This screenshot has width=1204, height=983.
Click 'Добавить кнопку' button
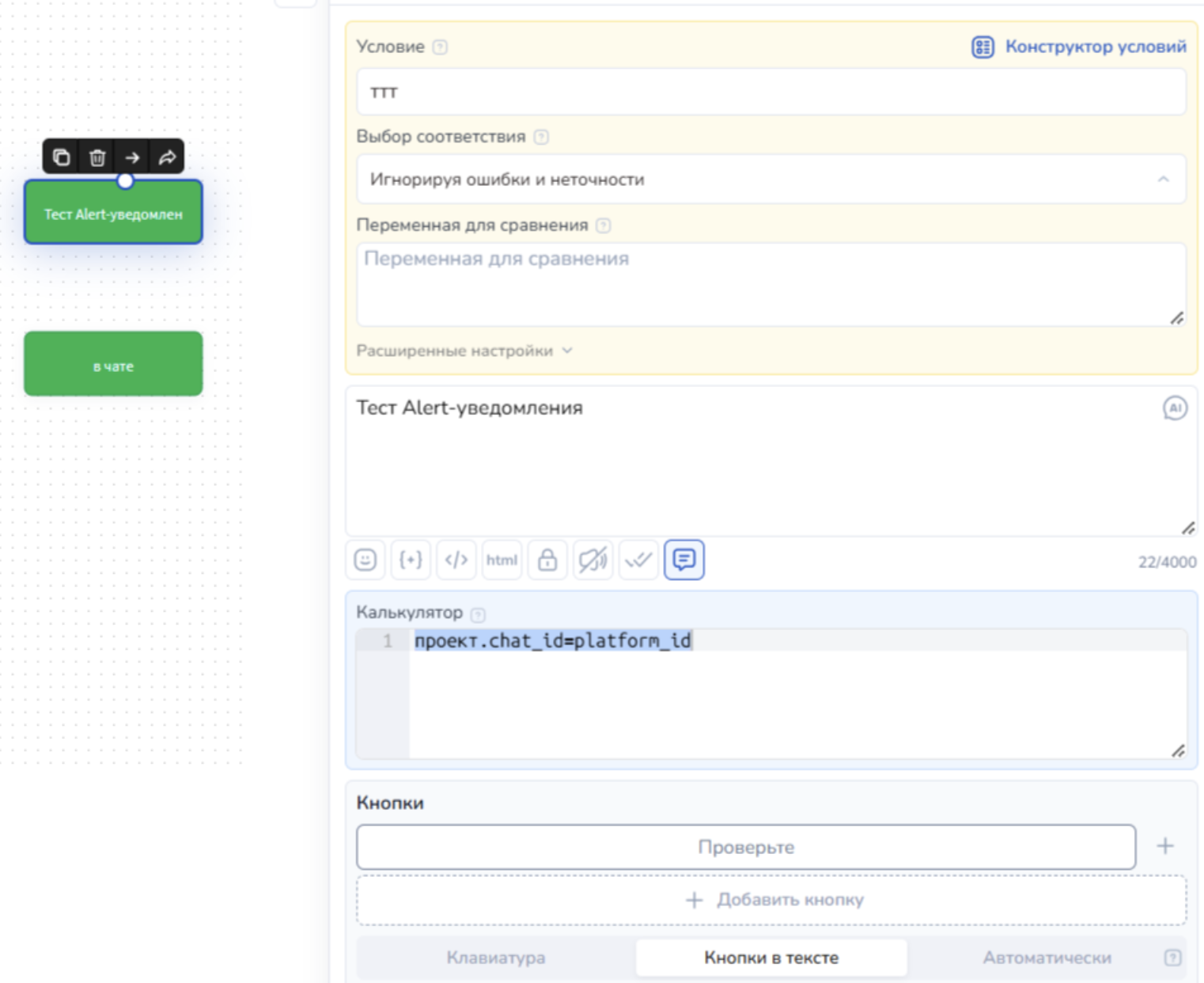770,900
